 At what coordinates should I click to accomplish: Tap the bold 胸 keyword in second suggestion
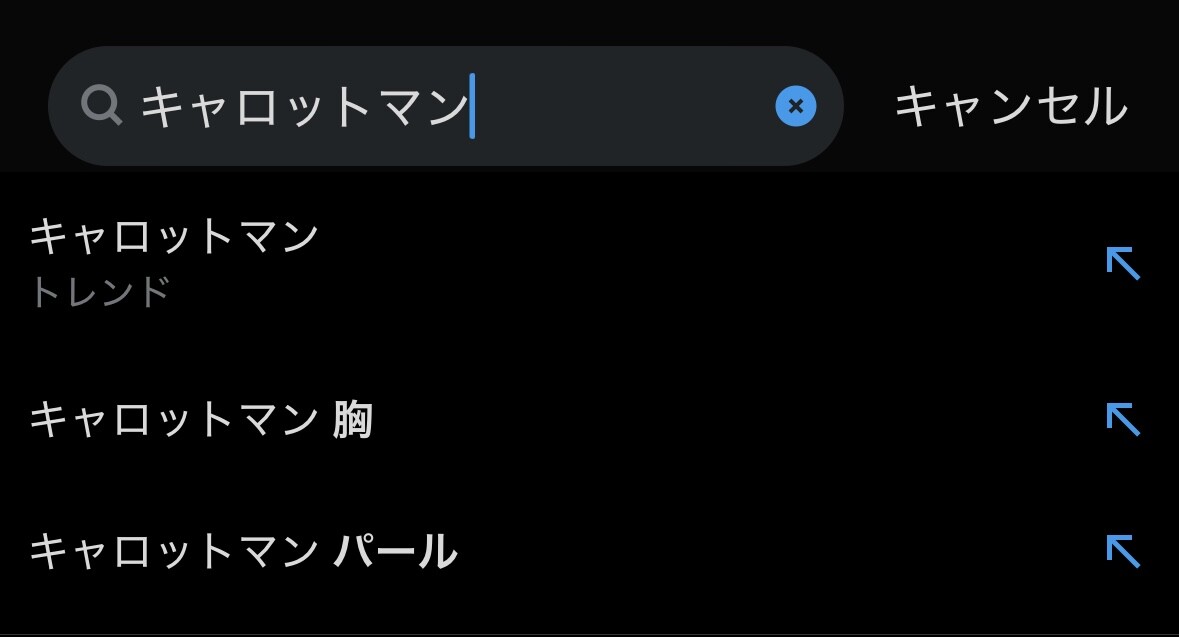click(353, 420)
